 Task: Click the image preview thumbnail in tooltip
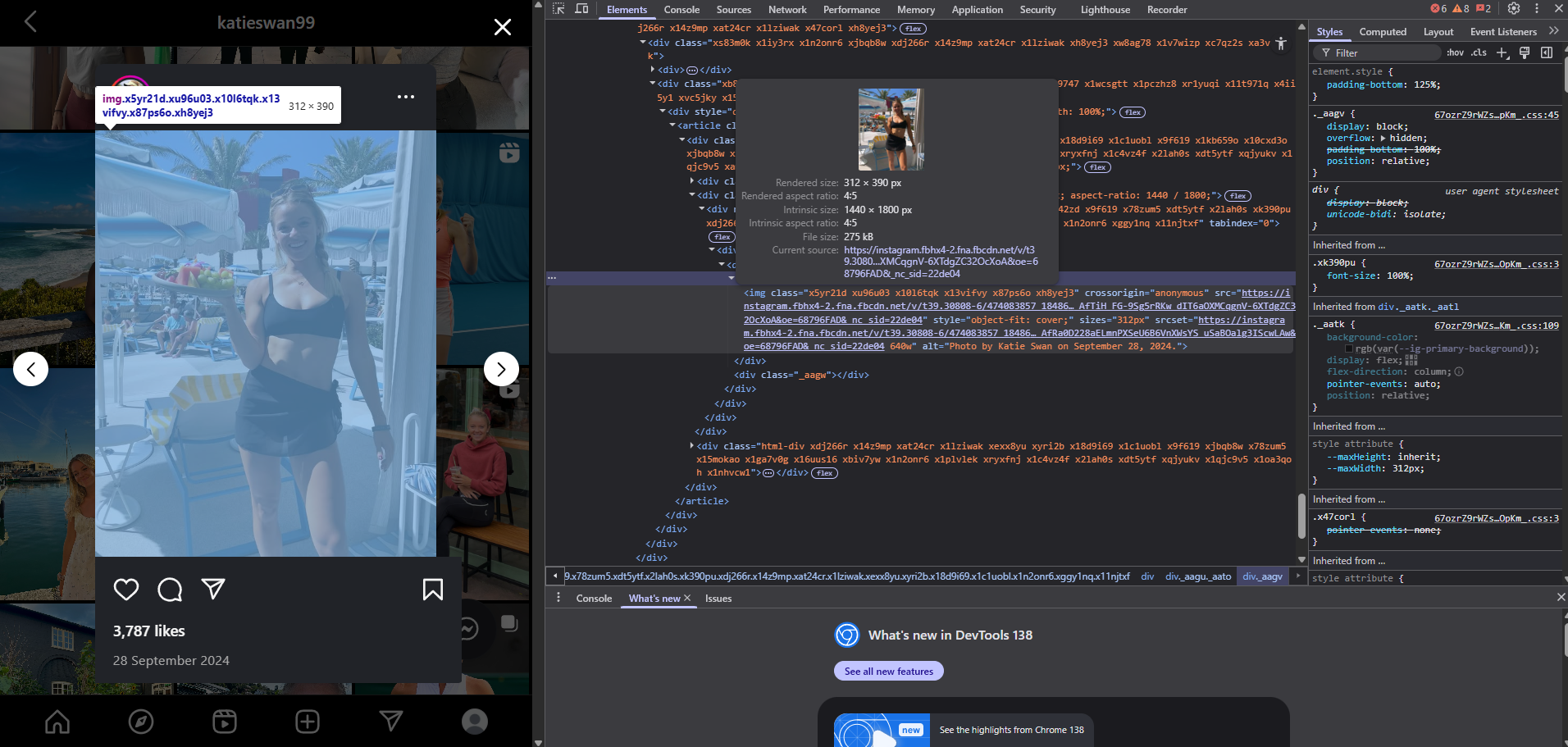[x=891, y=130]
